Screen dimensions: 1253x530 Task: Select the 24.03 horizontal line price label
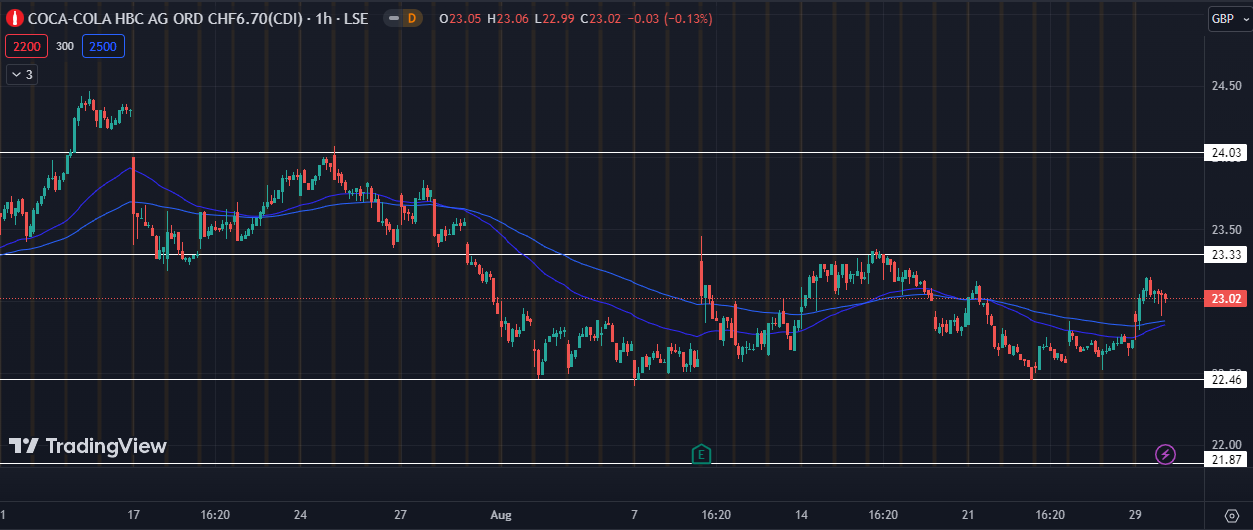pyautogui.click(x=1226, y=153)
